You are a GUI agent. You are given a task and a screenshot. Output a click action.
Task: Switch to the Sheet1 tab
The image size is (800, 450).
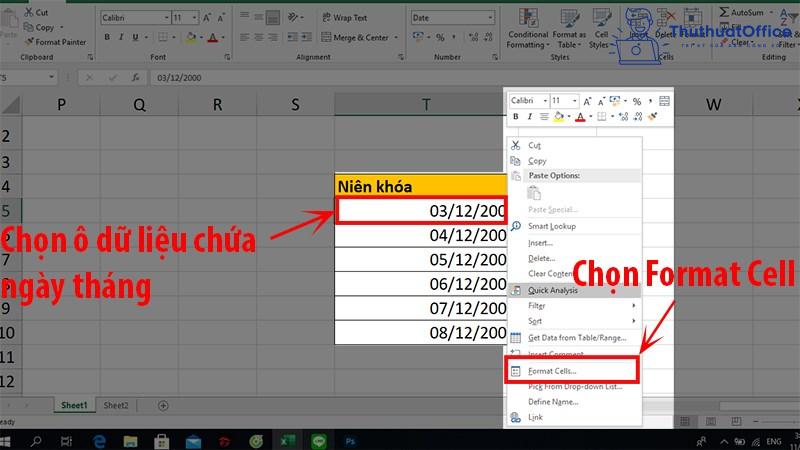pos(74,406)
